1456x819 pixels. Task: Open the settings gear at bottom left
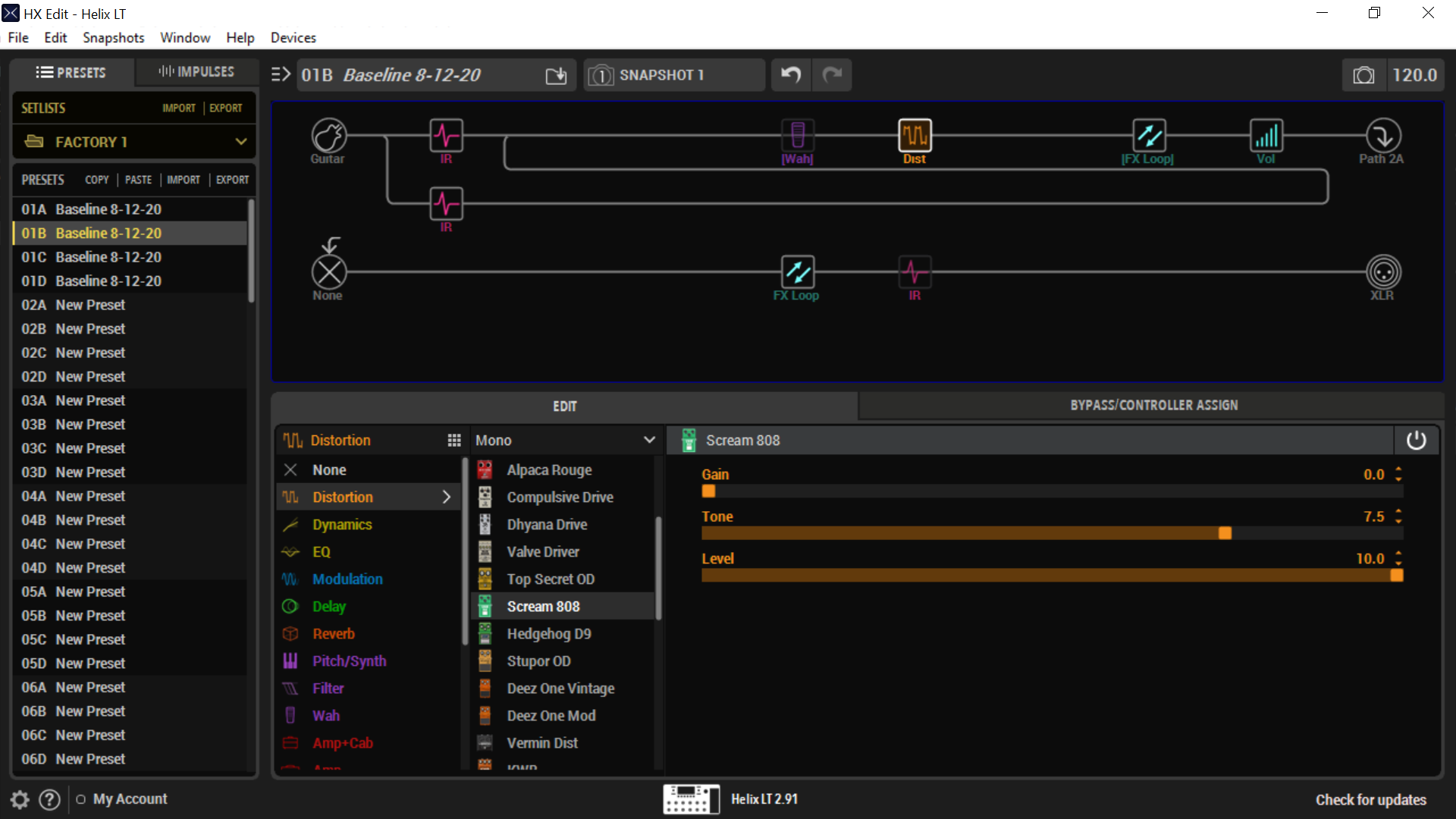pos(20,799)
